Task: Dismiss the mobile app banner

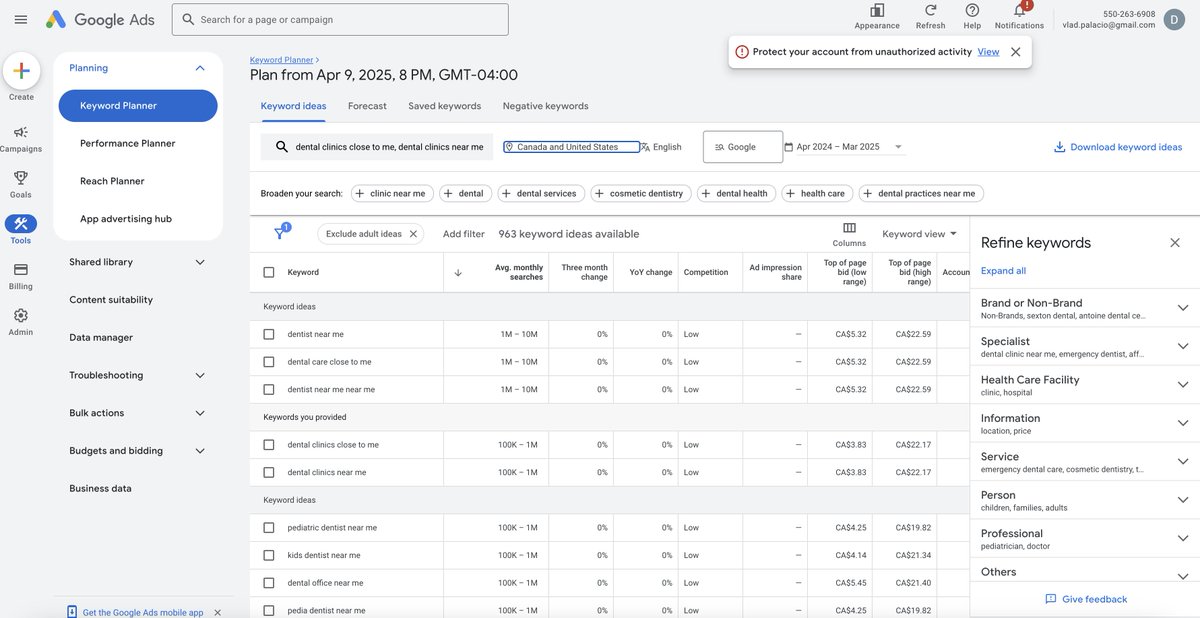Action: tap(217, 612)
